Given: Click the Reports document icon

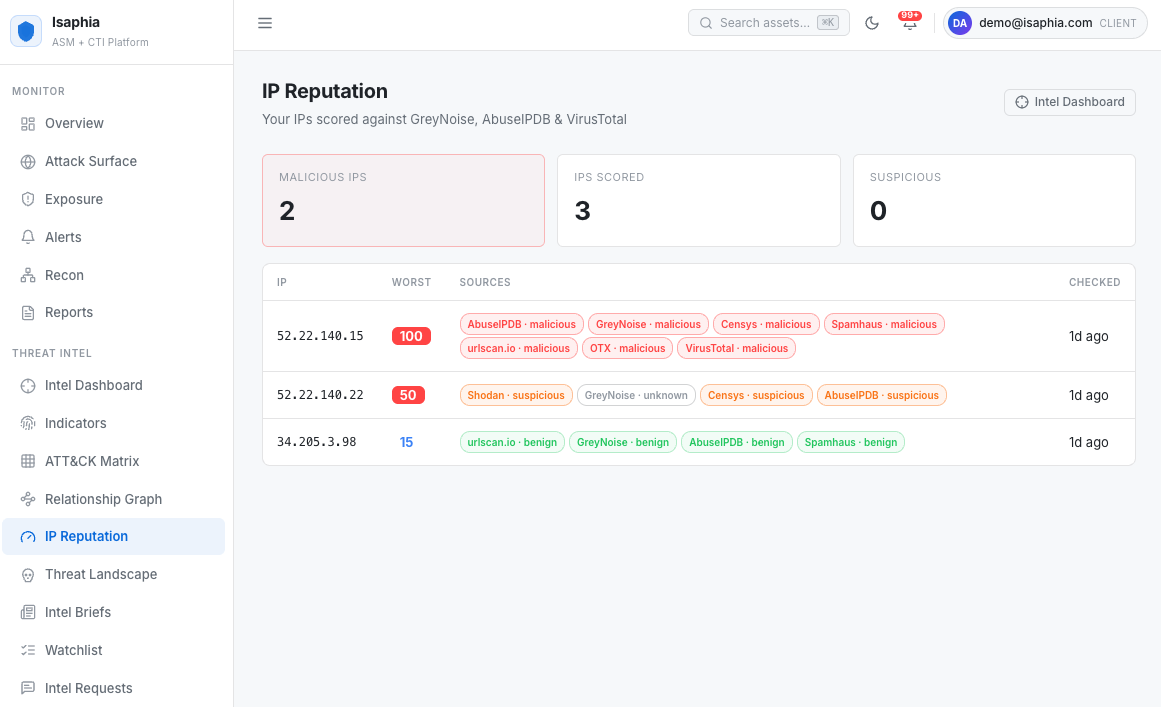Looking at the screenshot, I should (28, 312).
